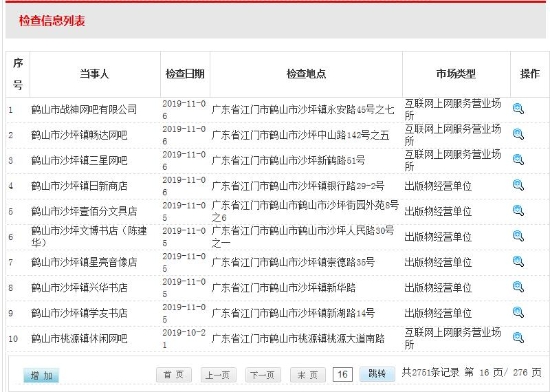
Task: Click address 沙坪镇永安路45号之七
Action: pyautogui.click(x=346, y=109)
